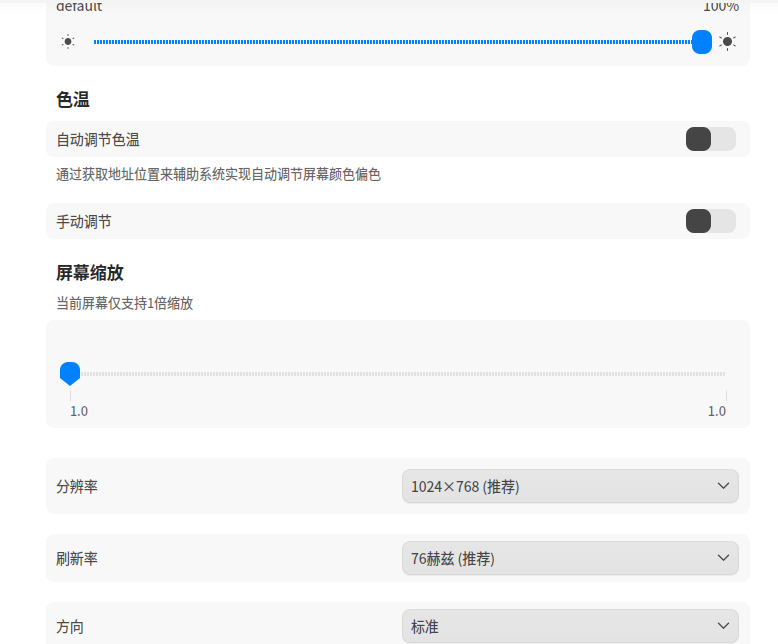The width and height of the screenshot is (778, 644).
Task: Click the chevron arrow on refresh rate box
Action: click(723, 558)
